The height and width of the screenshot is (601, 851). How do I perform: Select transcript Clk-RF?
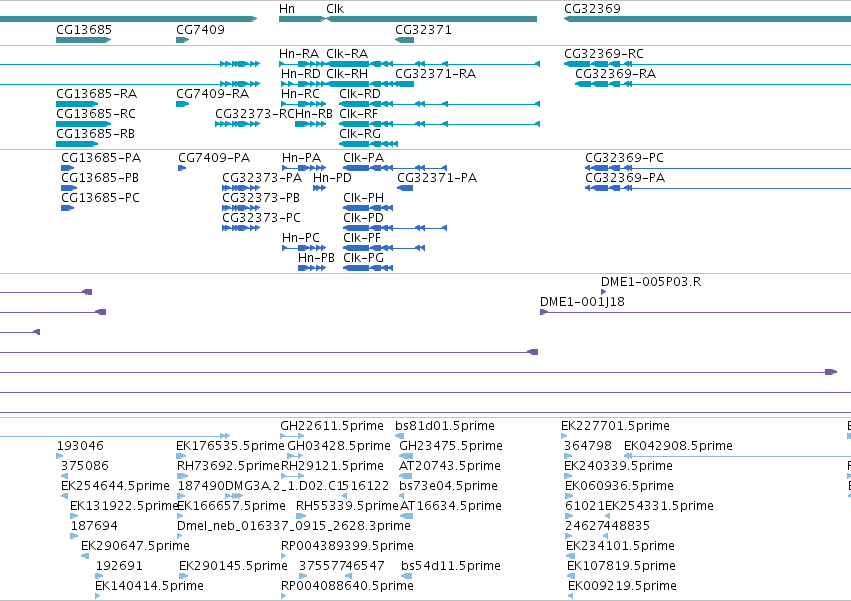(x=358, y=113)
